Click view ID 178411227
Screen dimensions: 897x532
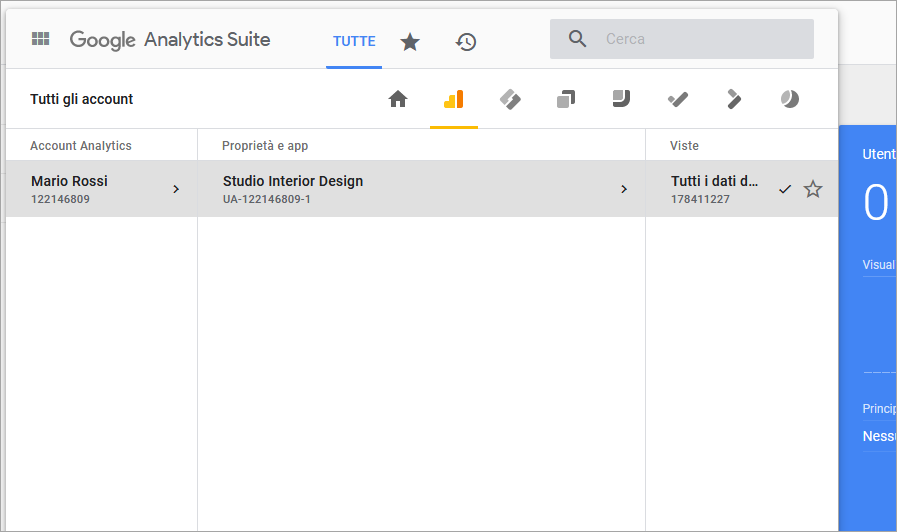700,199
